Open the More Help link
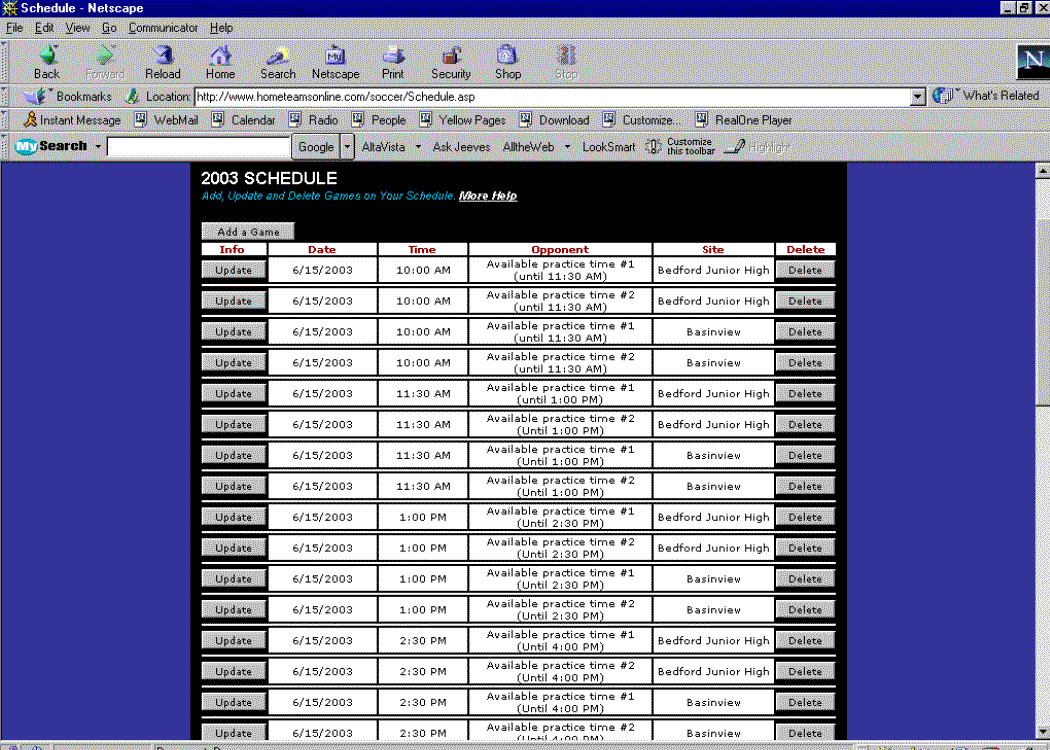This screenshot has width=1050, height=750. pyautogui.click(x=487, y=196)
